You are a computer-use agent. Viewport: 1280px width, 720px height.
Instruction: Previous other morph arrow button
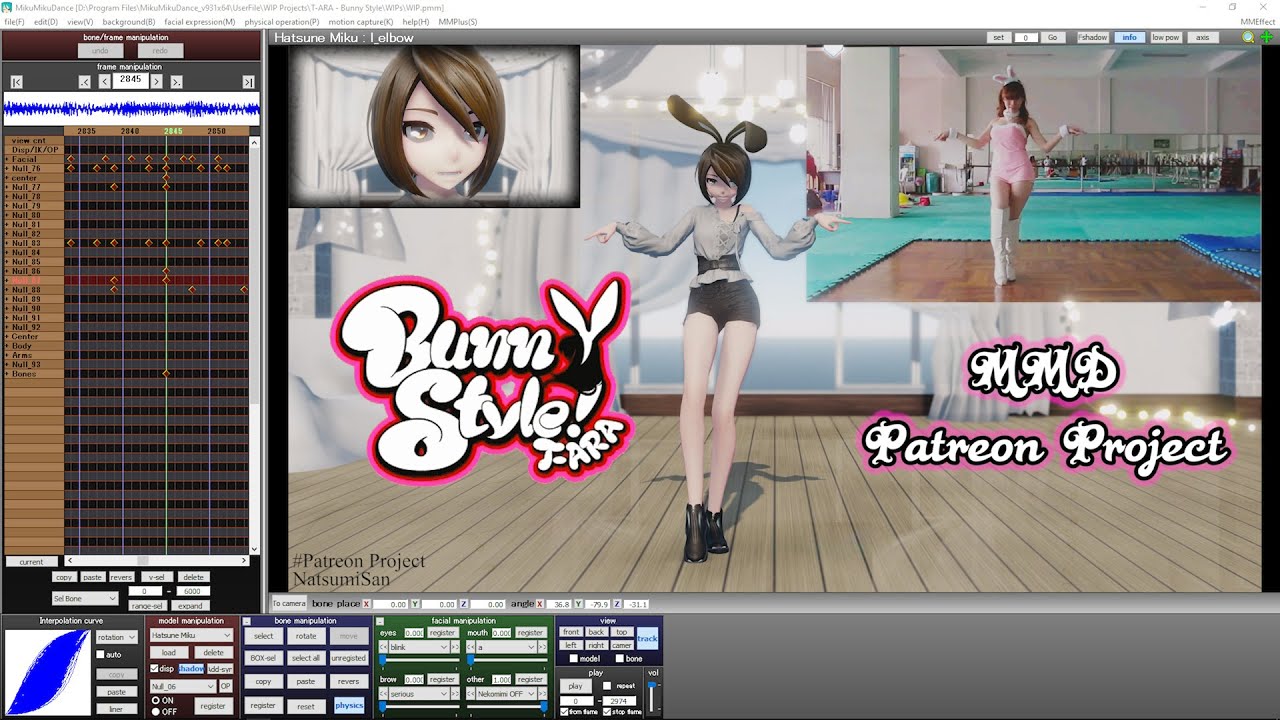pos(471,693)
